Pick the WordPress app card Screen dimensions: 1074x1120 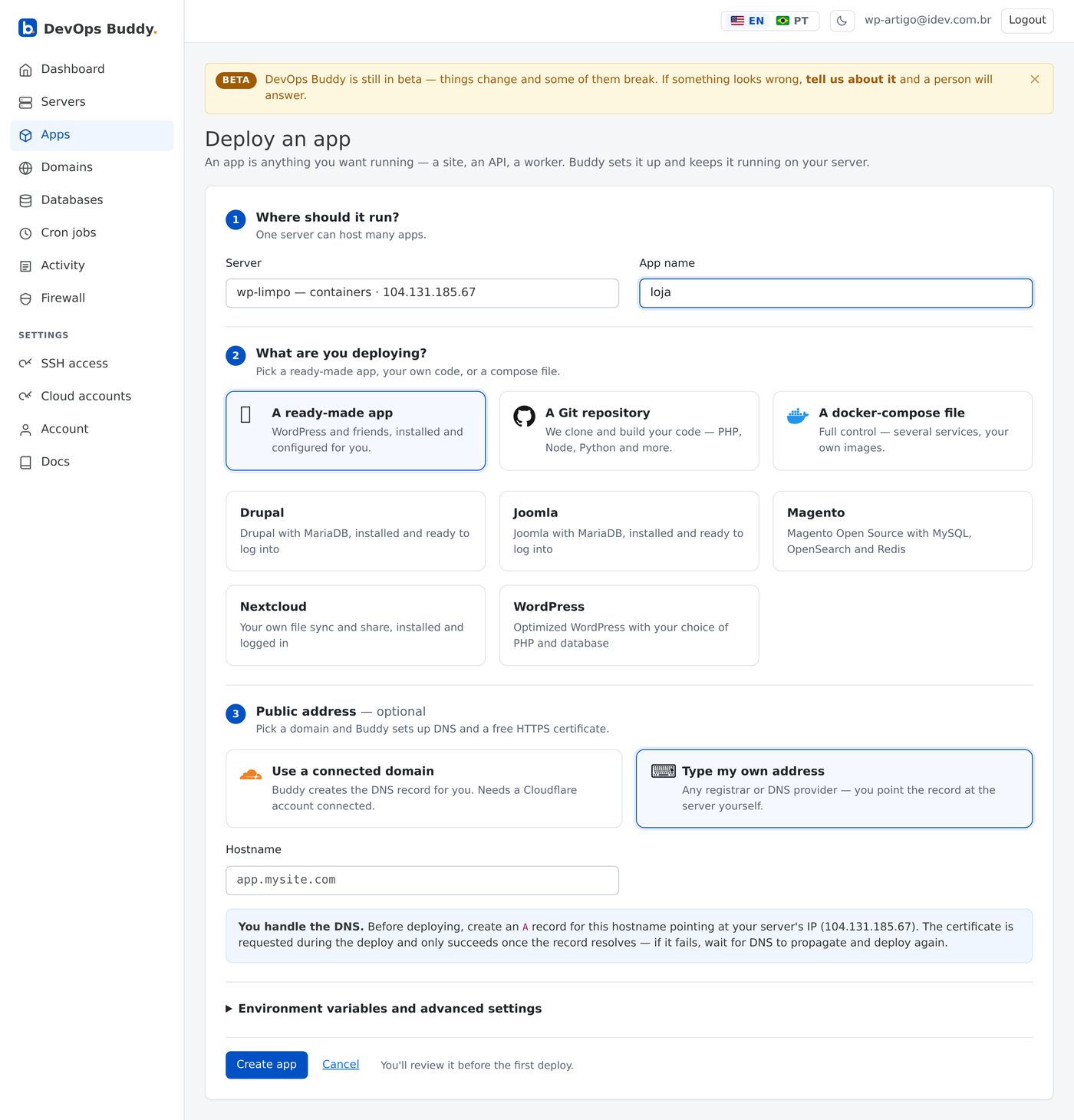629,625
